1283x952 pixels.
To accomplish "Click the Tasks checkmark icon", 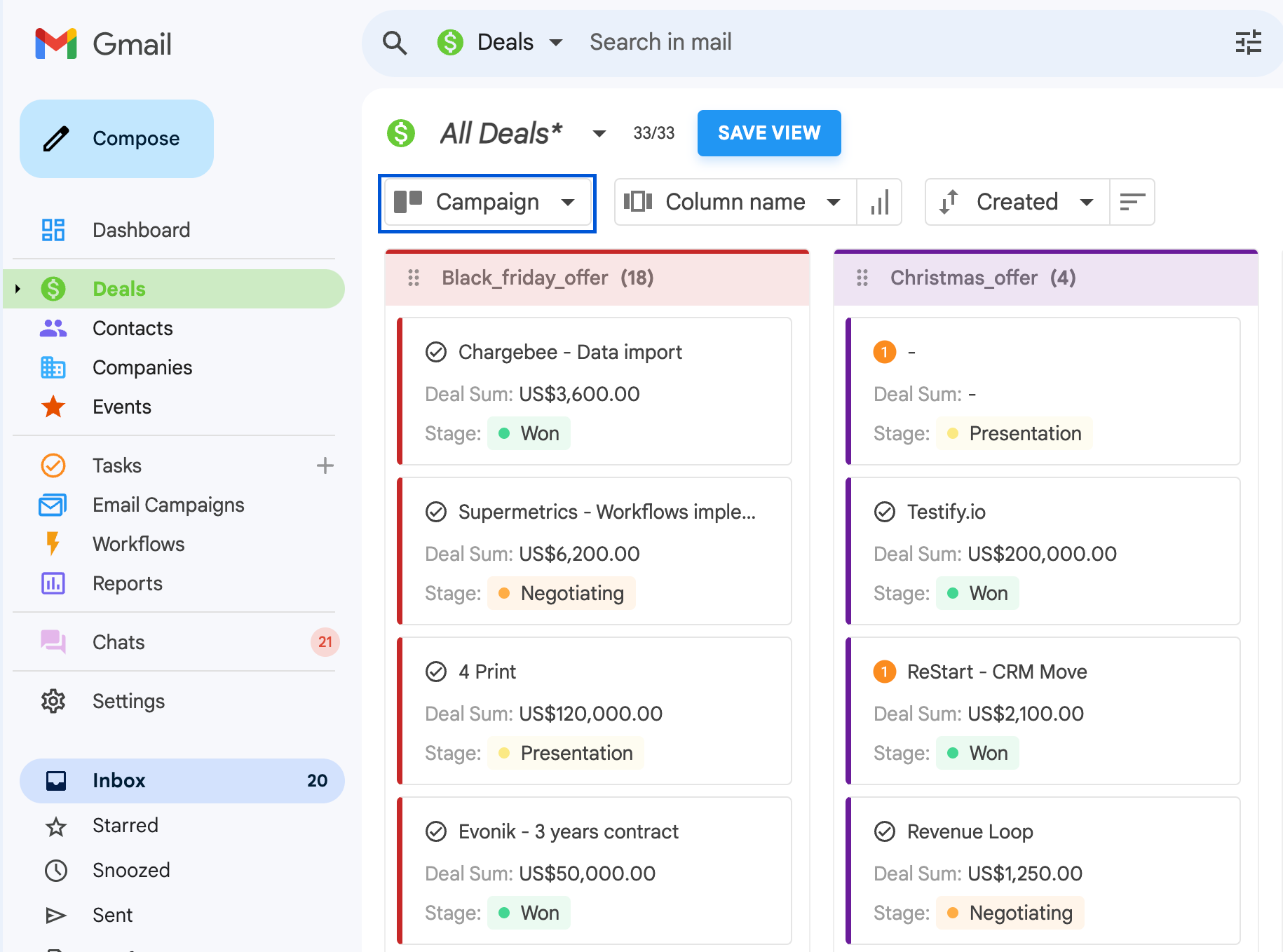I will tap(53, 465).
